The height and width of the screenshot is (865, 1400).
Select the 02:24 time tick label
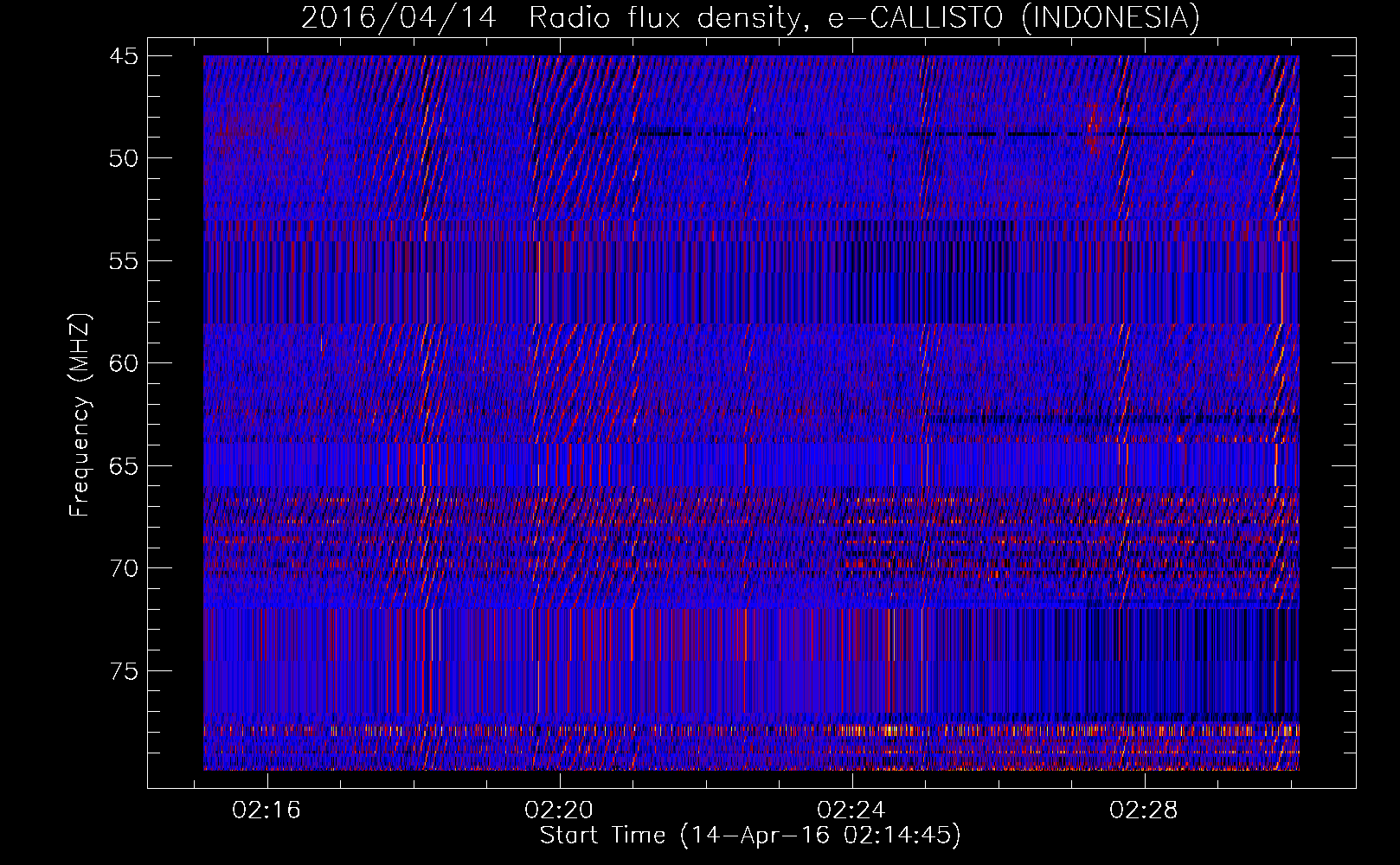(x=851, y=810)
